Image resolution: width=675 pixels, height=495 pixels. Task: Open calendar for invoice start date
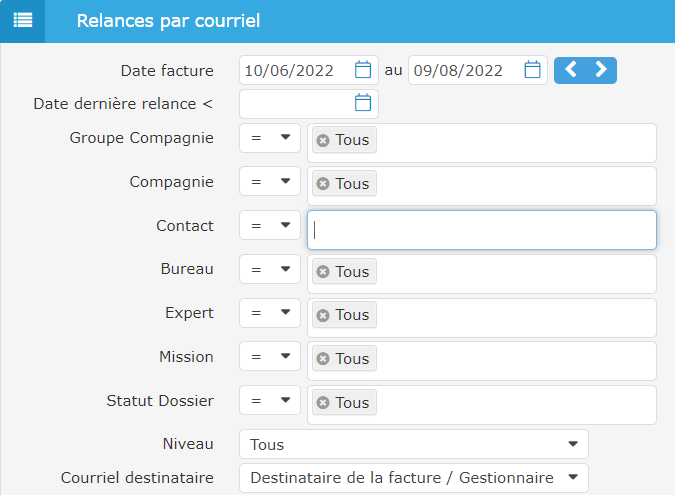[363, 70]
